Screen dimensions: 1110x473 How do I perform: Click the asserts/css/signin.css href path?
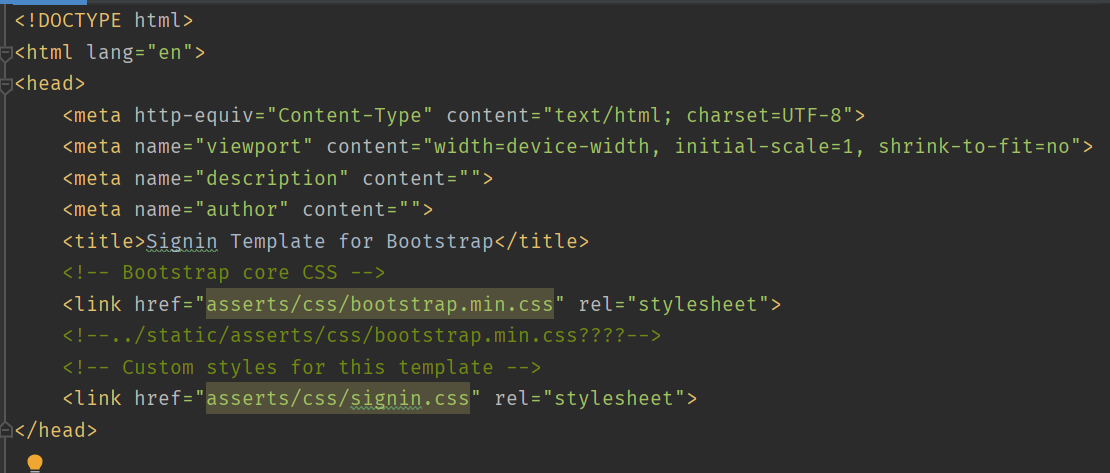338,399
